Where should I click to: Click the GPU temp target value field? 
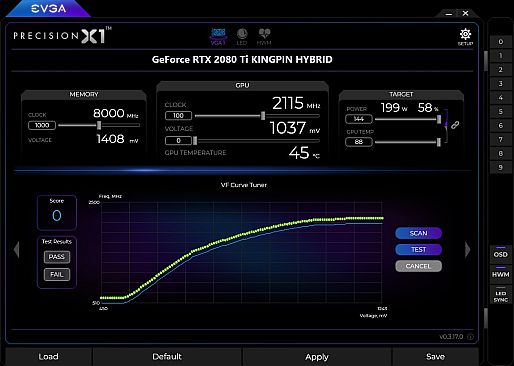[x=359, y=142]
